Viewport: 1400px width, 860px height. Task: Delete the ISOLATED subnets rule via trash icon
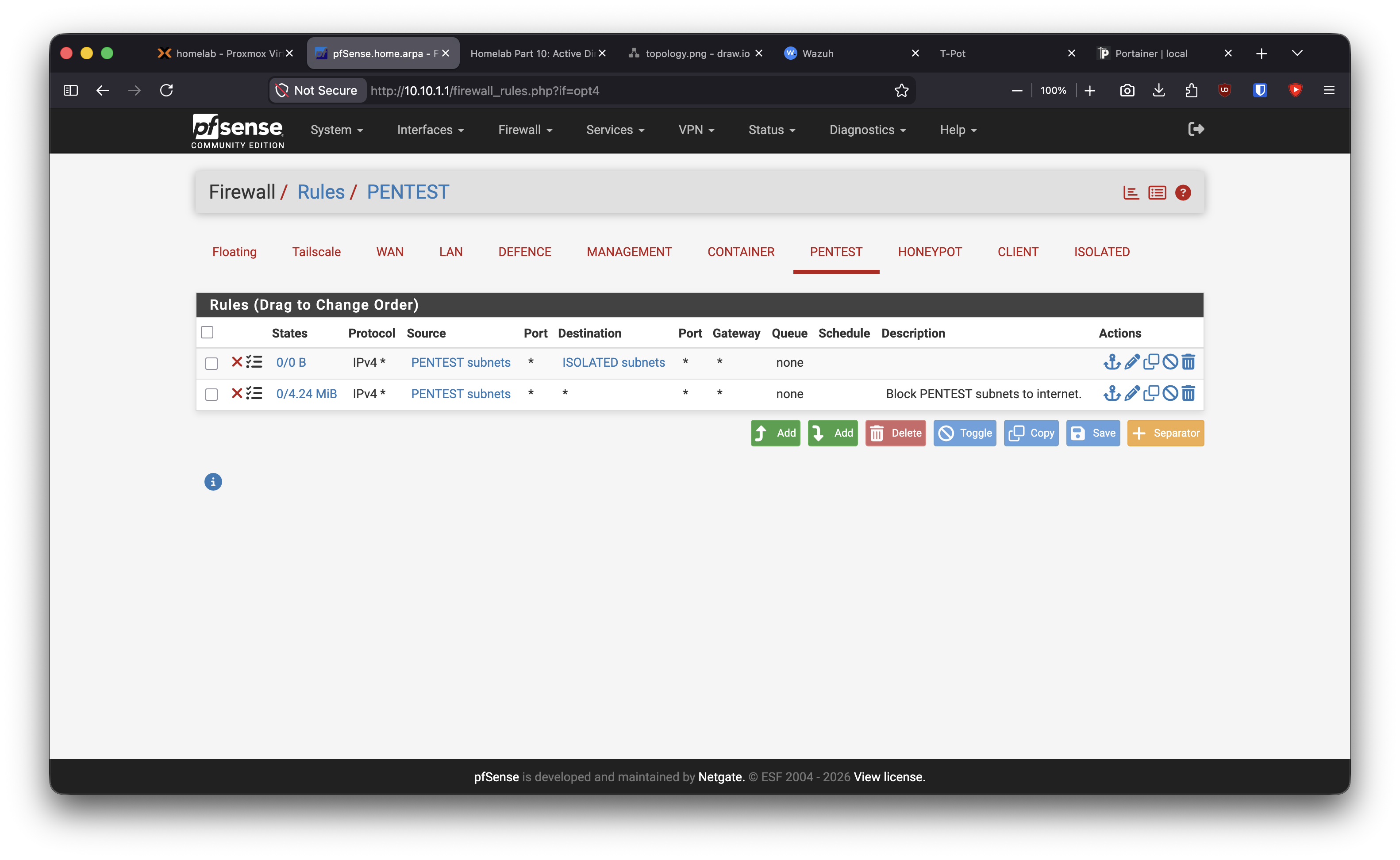click(x=1188, y=362)
